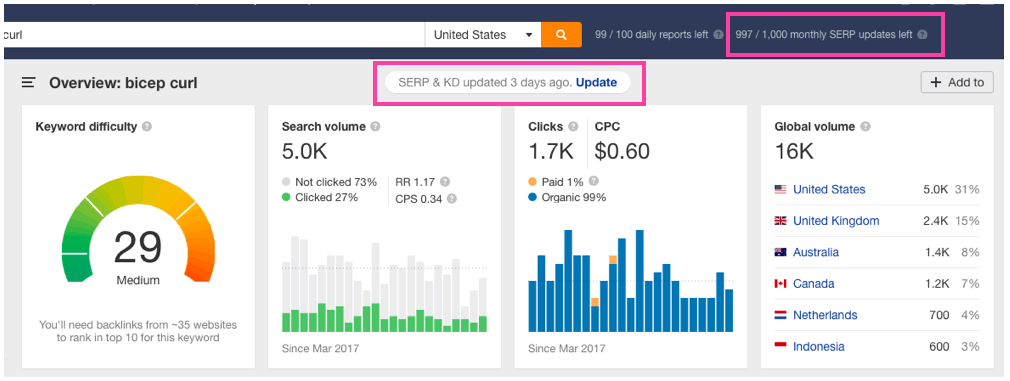The width and height of the screenshot is (1010, 381).
Task: Click the 997 / 1,000 monthly SERP updates text
Action: 824,35
